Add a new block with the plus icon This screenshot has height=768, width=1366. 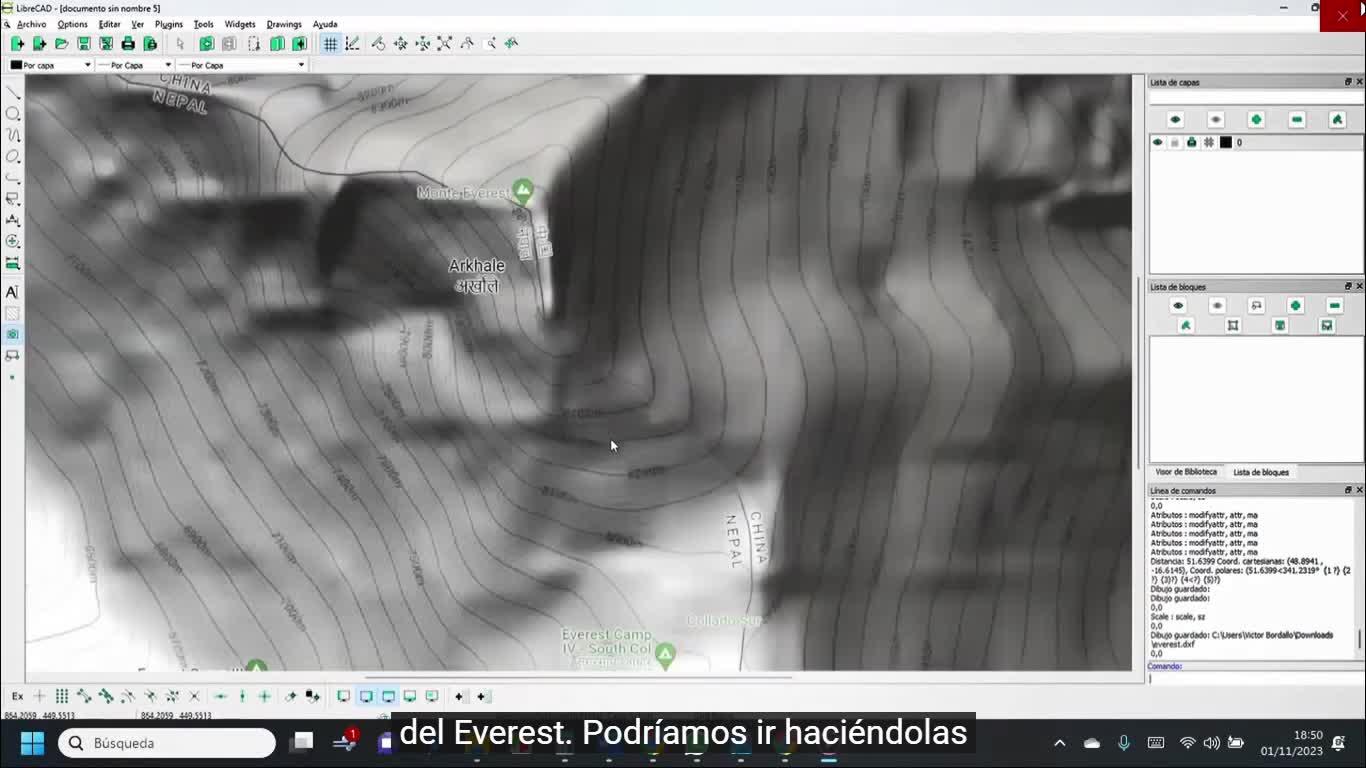[x=1295, y=306]
